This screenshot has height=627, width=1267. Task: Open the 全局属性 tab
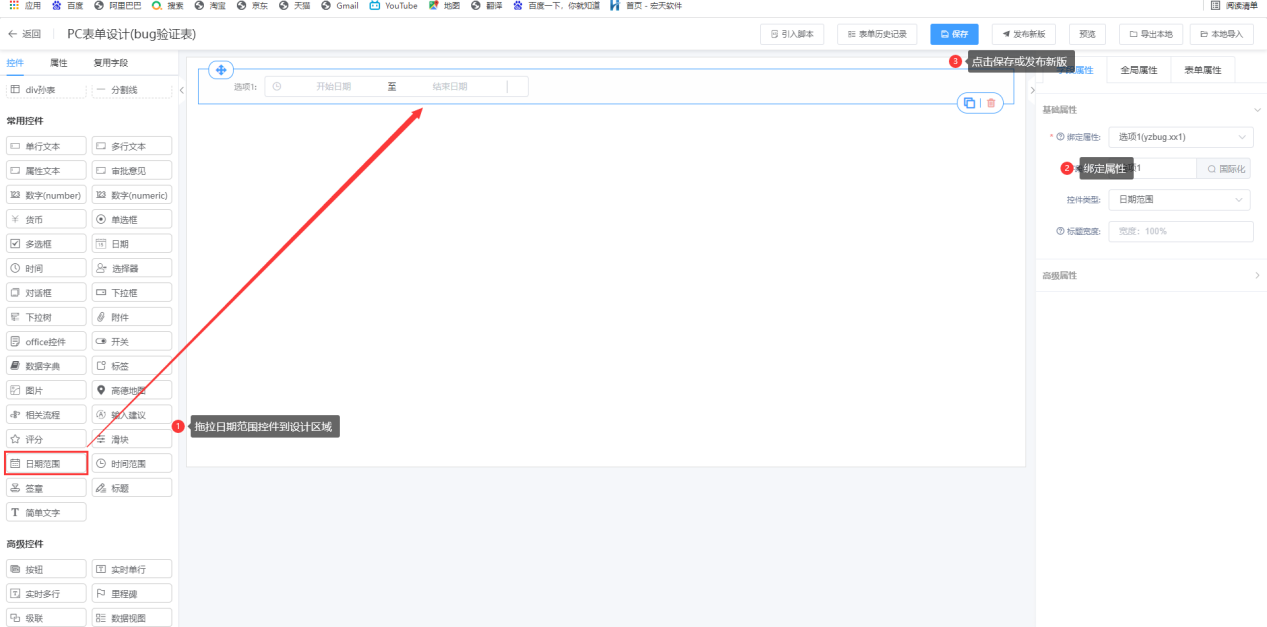pyautogui.click(x=1138, y=70)
